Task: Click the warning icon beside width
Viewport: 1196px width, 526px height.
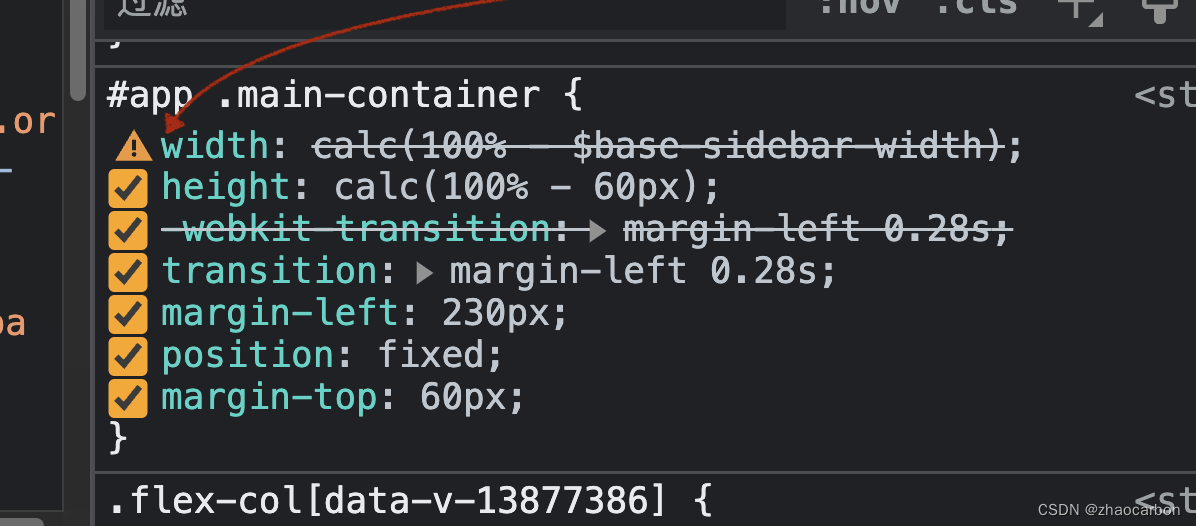Action: point(133,146)
